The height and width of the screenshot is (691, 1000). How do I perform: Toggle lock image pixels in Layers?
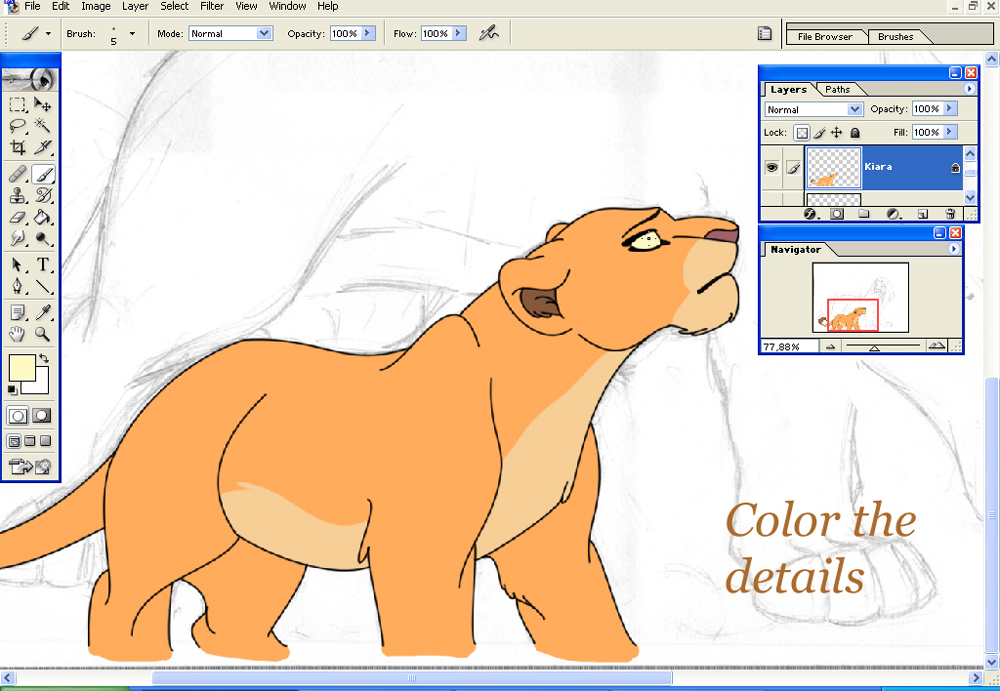[x=820, y=133]
